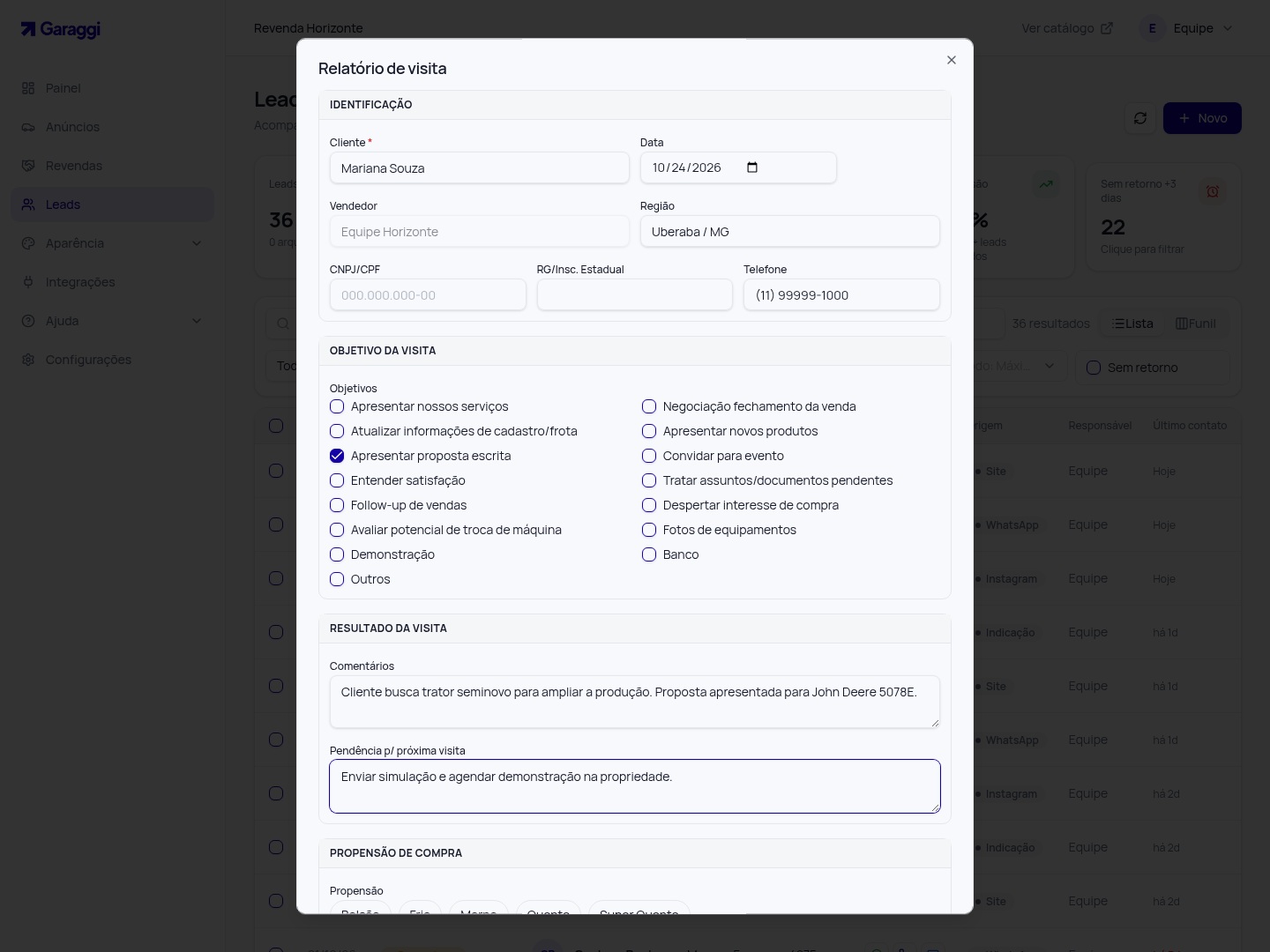Go to Revendas in the sidebar
Screen dimensions: 1270x952
pos(112,166)
